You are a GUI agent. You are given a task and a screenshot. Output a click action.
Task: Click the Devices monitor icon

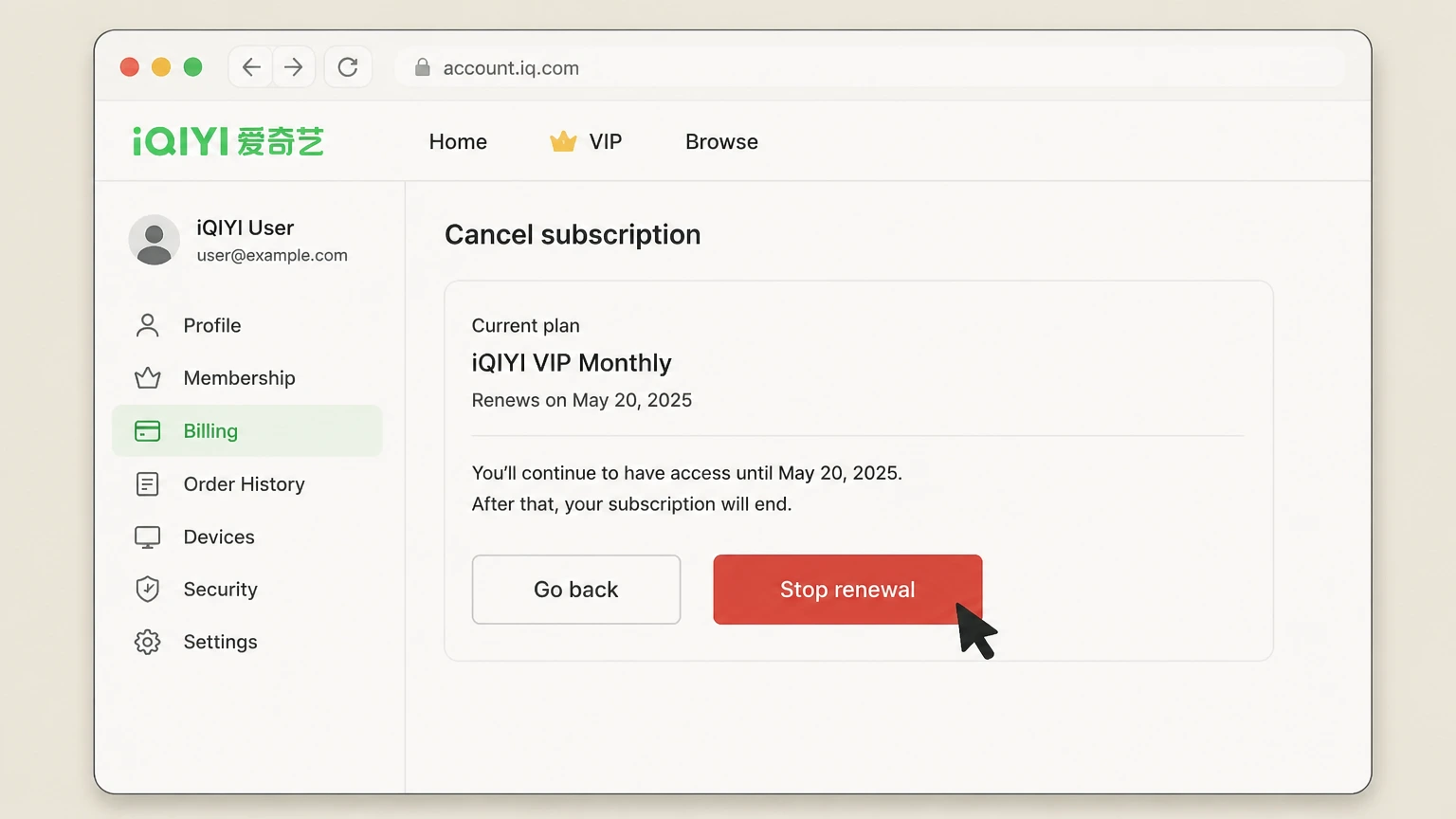click(148, 537)
